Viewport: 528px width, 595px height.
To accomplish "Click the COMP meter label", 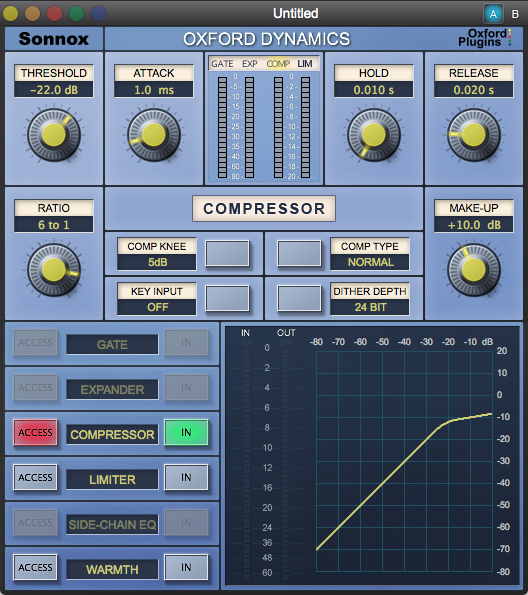I will pyautogui.click(x=278, y=64).
